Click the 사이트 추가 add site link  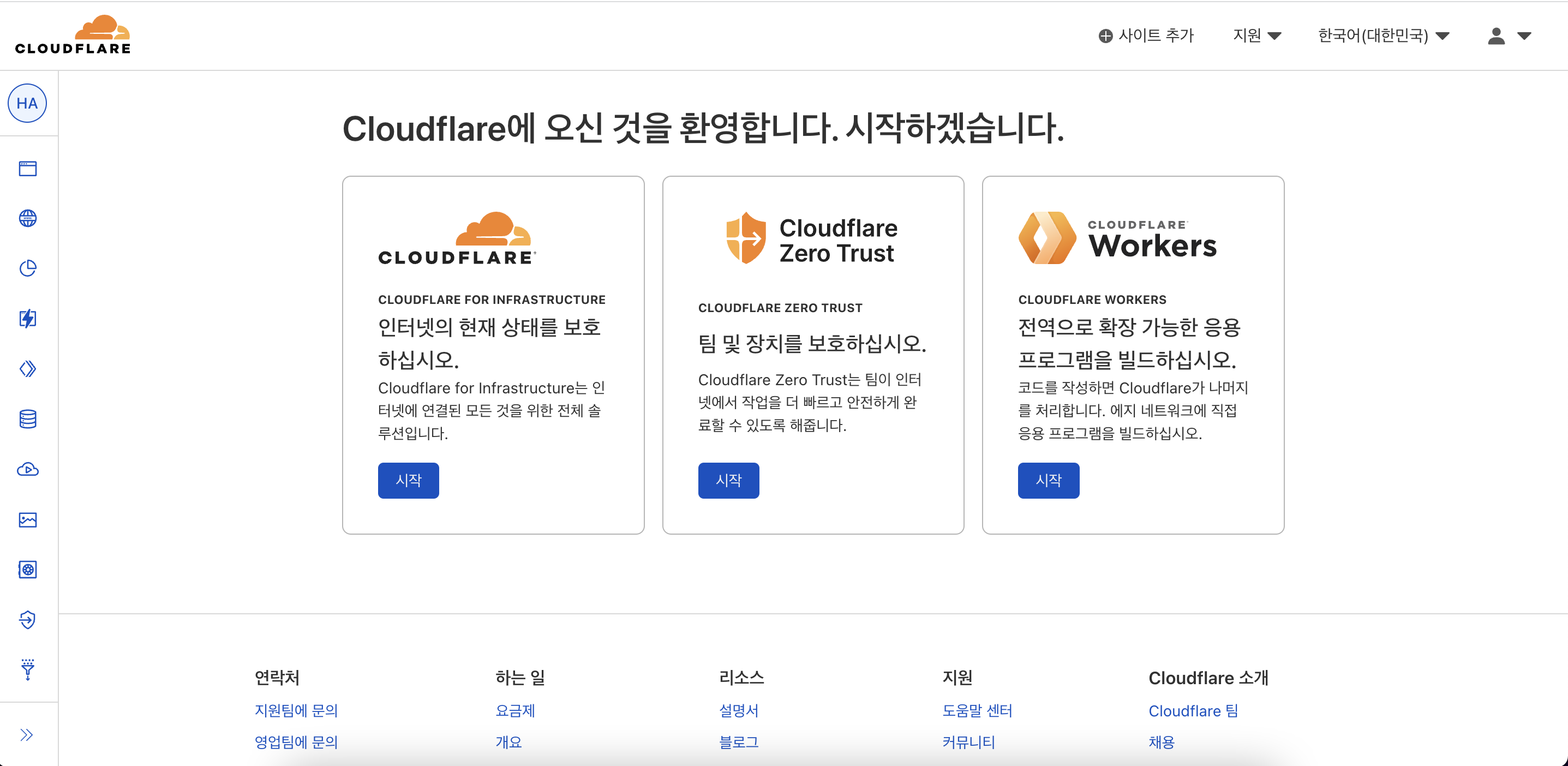click(1146, 35)
